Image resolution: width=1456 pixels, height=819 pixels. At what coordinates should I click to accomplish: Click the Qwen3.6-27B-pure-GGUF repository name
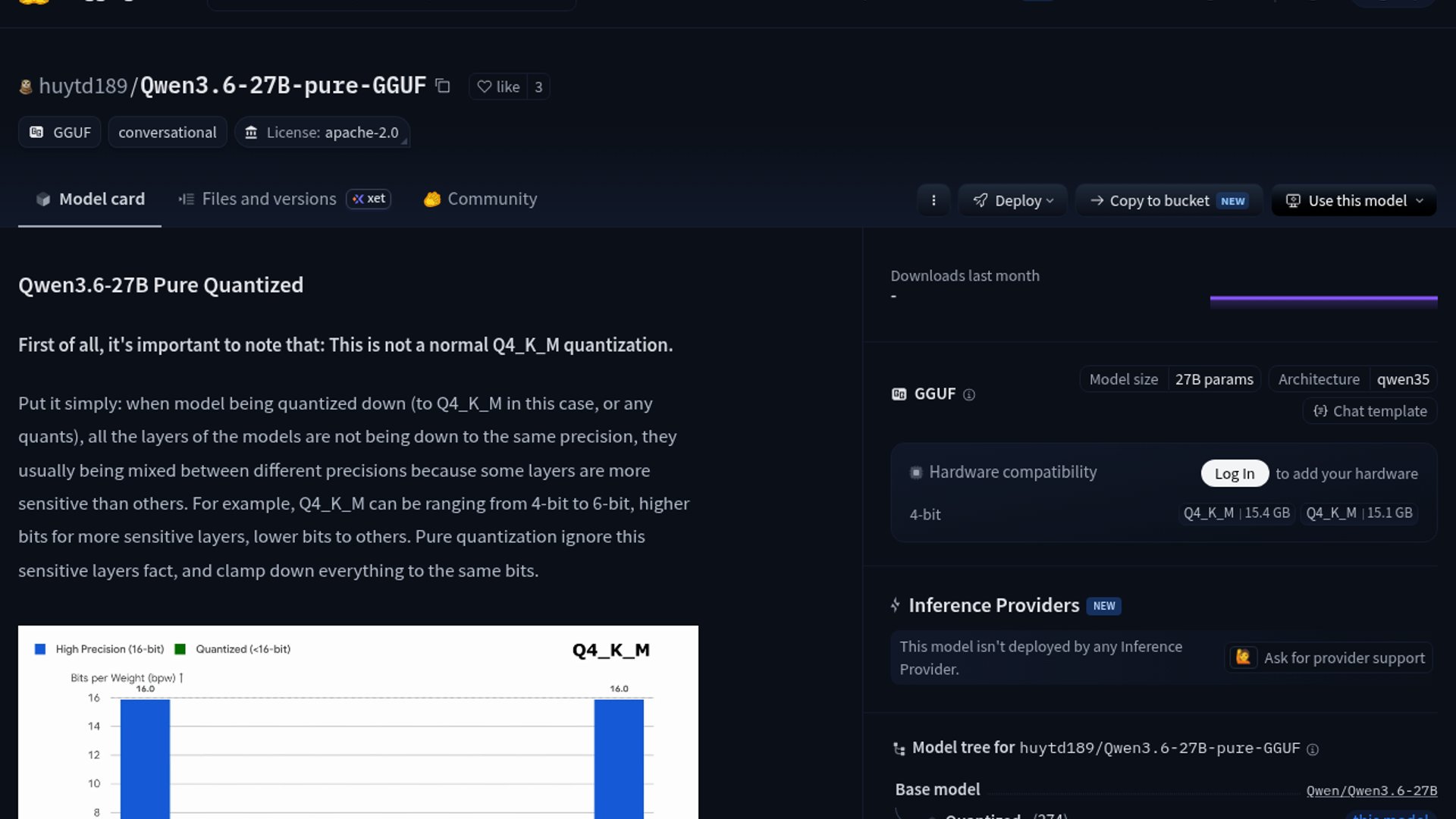click(x=284, y=86)
